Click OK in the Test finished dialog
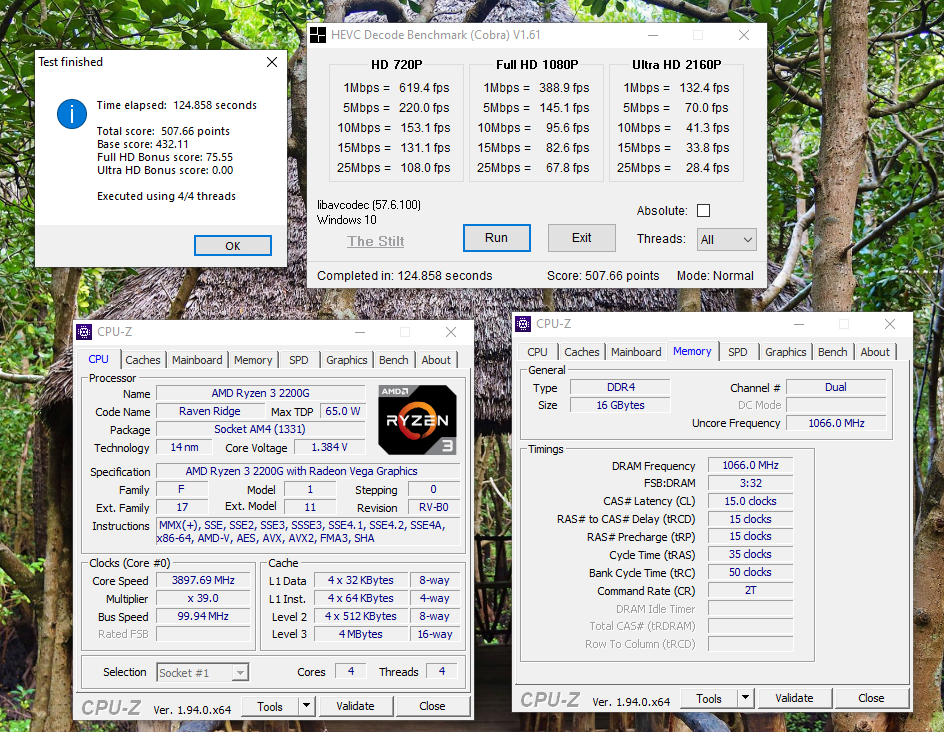This screenshot has width=944, height=732. click(232, 246)
